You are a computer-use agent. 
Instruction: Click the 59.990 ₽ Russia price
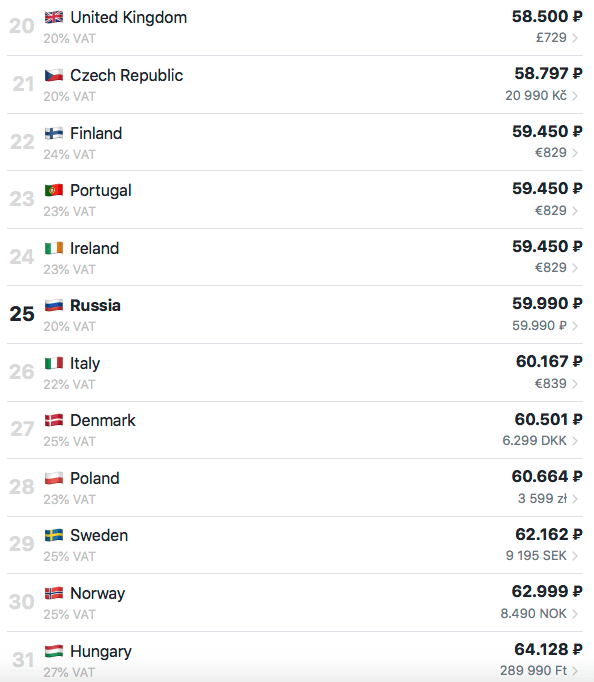(x=547, y=303)
